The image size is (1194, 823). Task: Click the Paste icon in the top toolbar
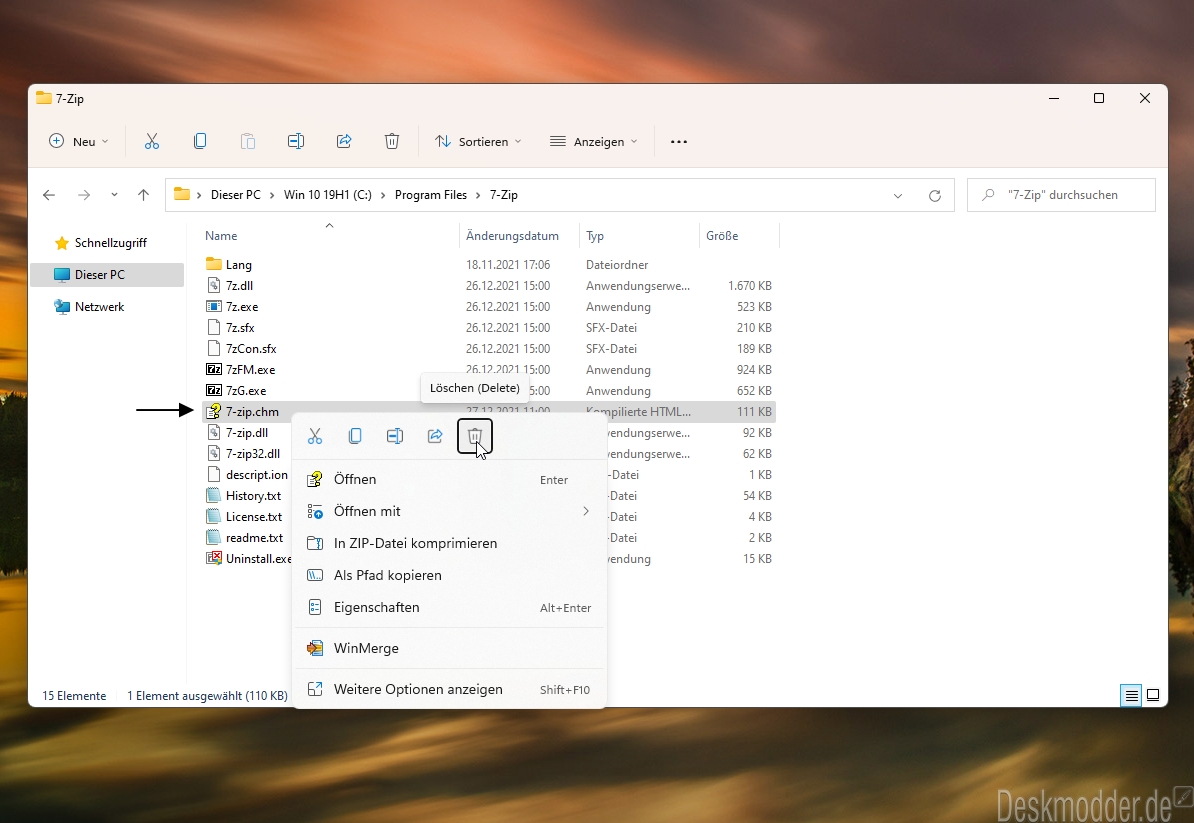247,142
